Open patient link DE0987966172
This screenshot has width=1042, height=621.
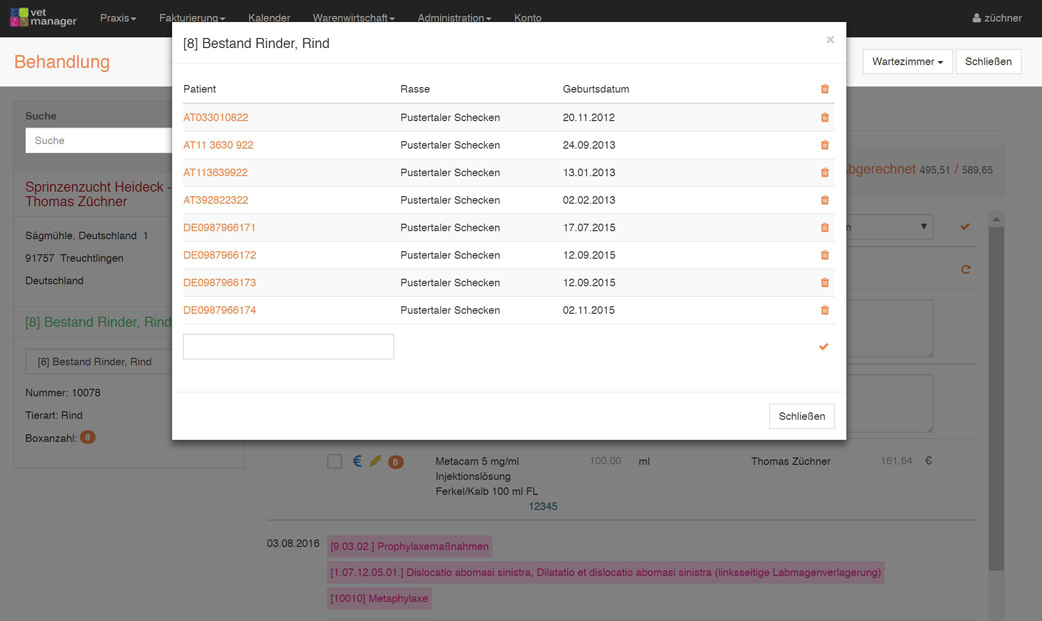click(x=219, y=255)
